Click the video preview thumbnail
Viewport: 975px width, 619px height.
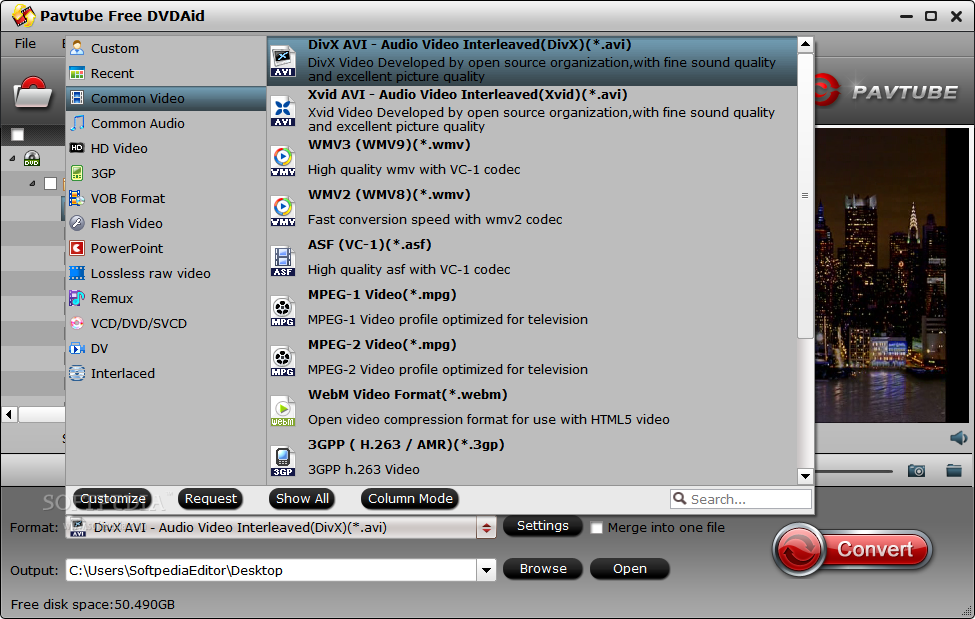[892, 275]
